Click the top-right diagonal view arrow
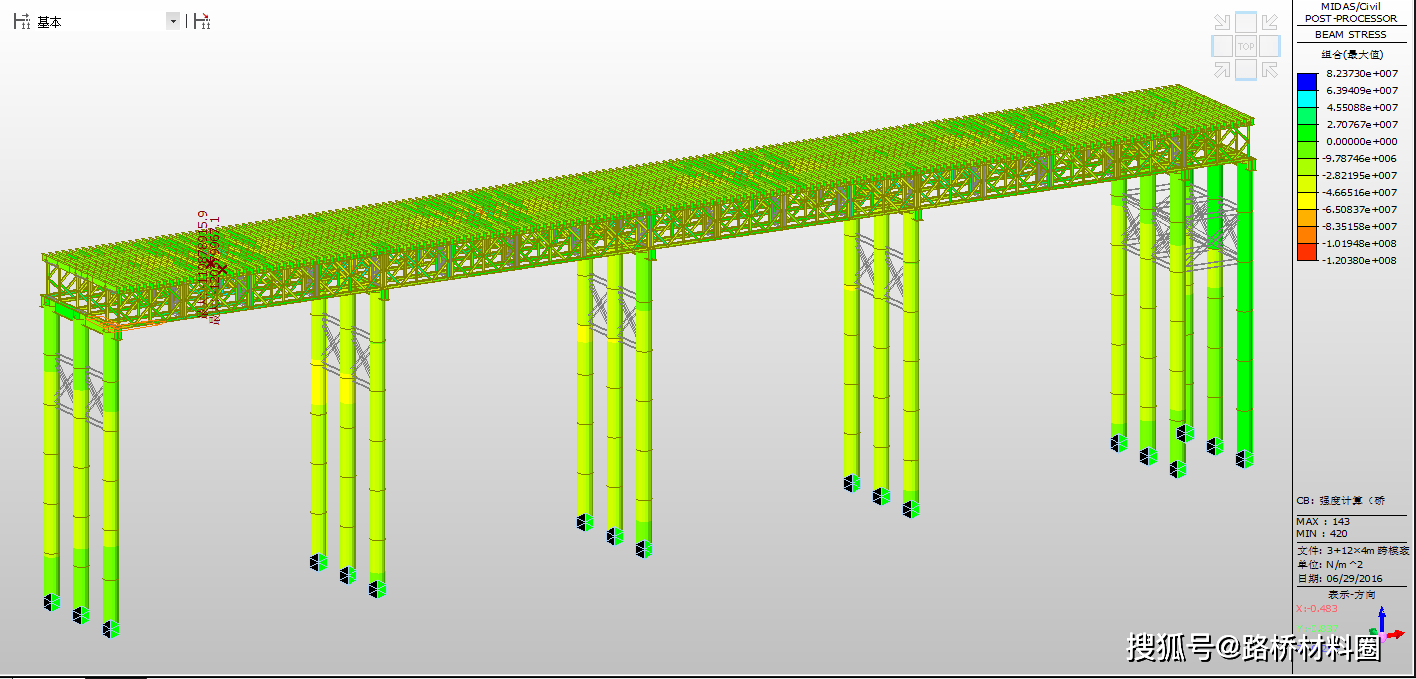 tap(1269, 23)
